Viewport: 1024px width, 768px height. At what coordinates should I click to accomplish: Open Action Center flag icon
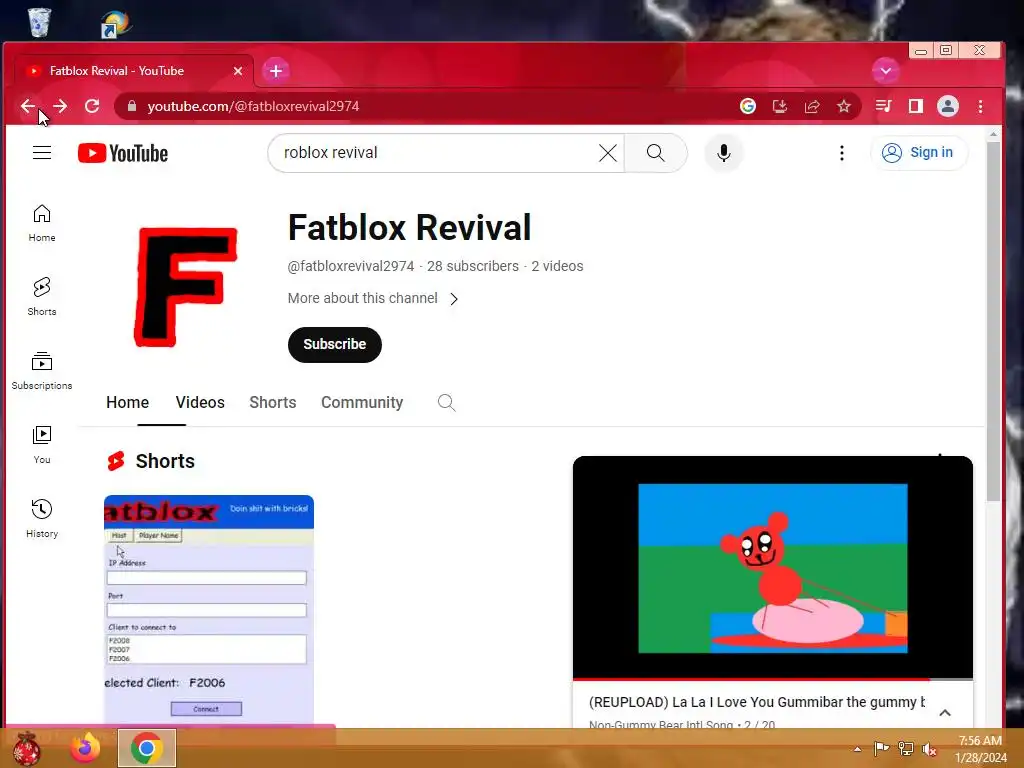(x=881, y=749)
